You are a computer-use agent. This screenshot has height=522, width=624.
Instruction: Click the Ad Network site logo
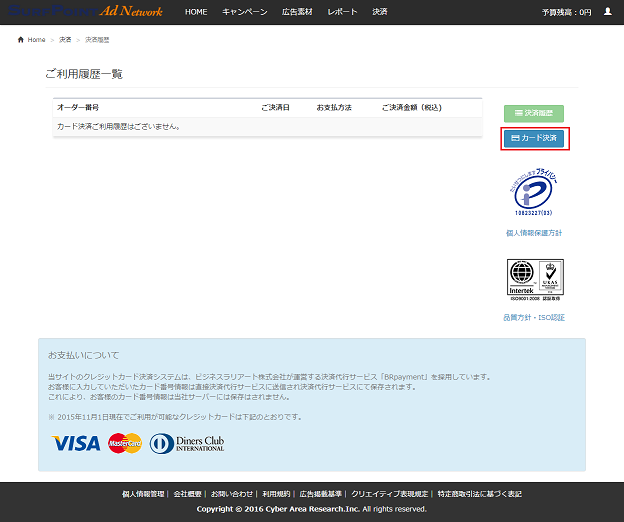click(x=82, y=11)
